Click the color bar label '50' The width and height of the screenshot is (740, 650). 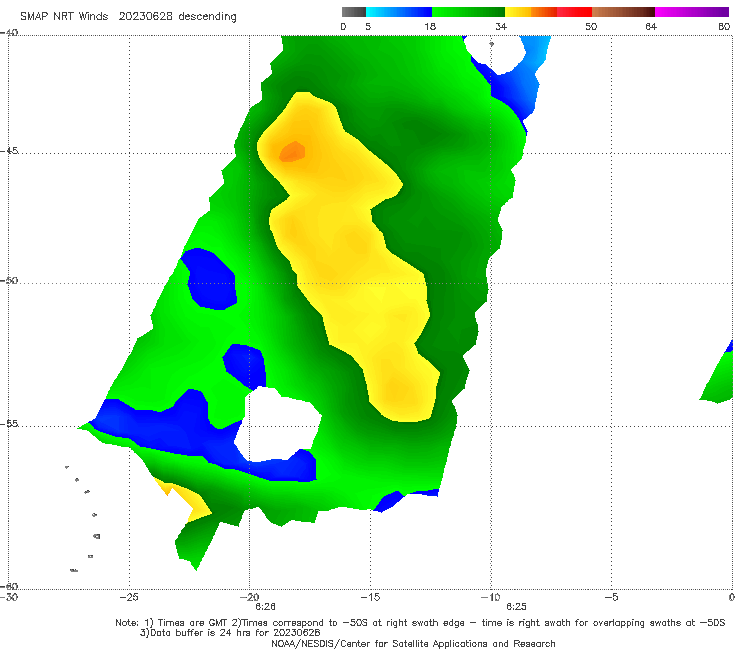(591, 27)
